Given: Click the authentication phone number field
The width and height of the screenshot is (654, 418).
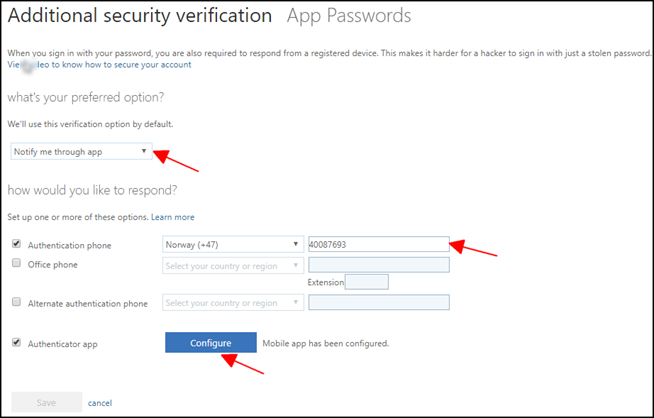Looking at the screenshot, I should (379, 244).
